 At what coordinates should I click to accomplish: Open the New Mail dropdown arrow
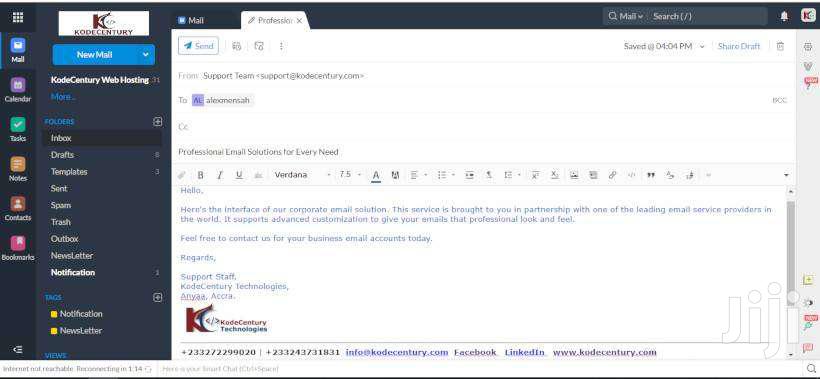tap(145, 54)
